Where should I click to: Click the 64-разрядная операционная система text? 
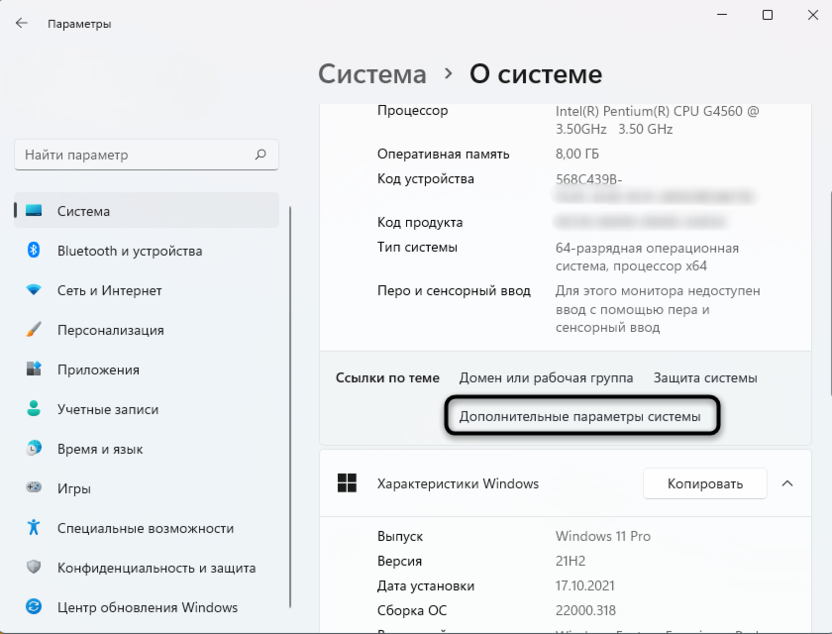647,257
